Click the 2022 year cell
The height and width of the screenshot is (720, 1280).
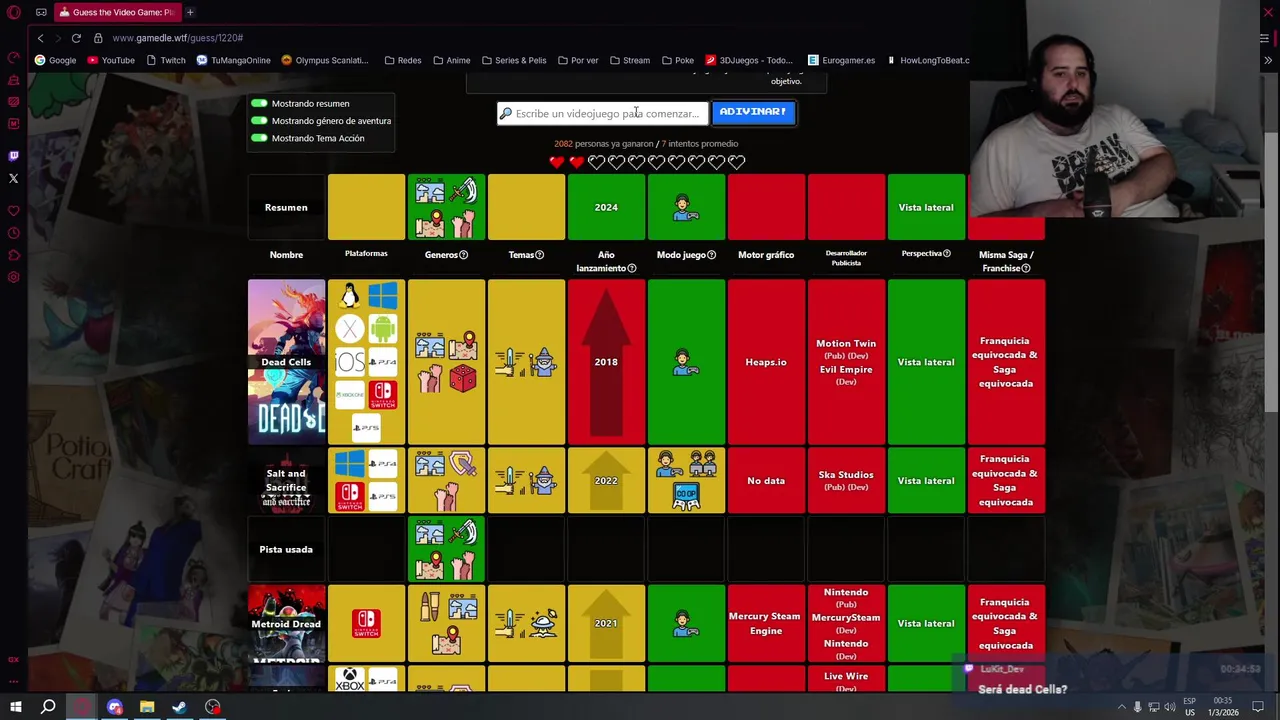(x=606, y=481)
